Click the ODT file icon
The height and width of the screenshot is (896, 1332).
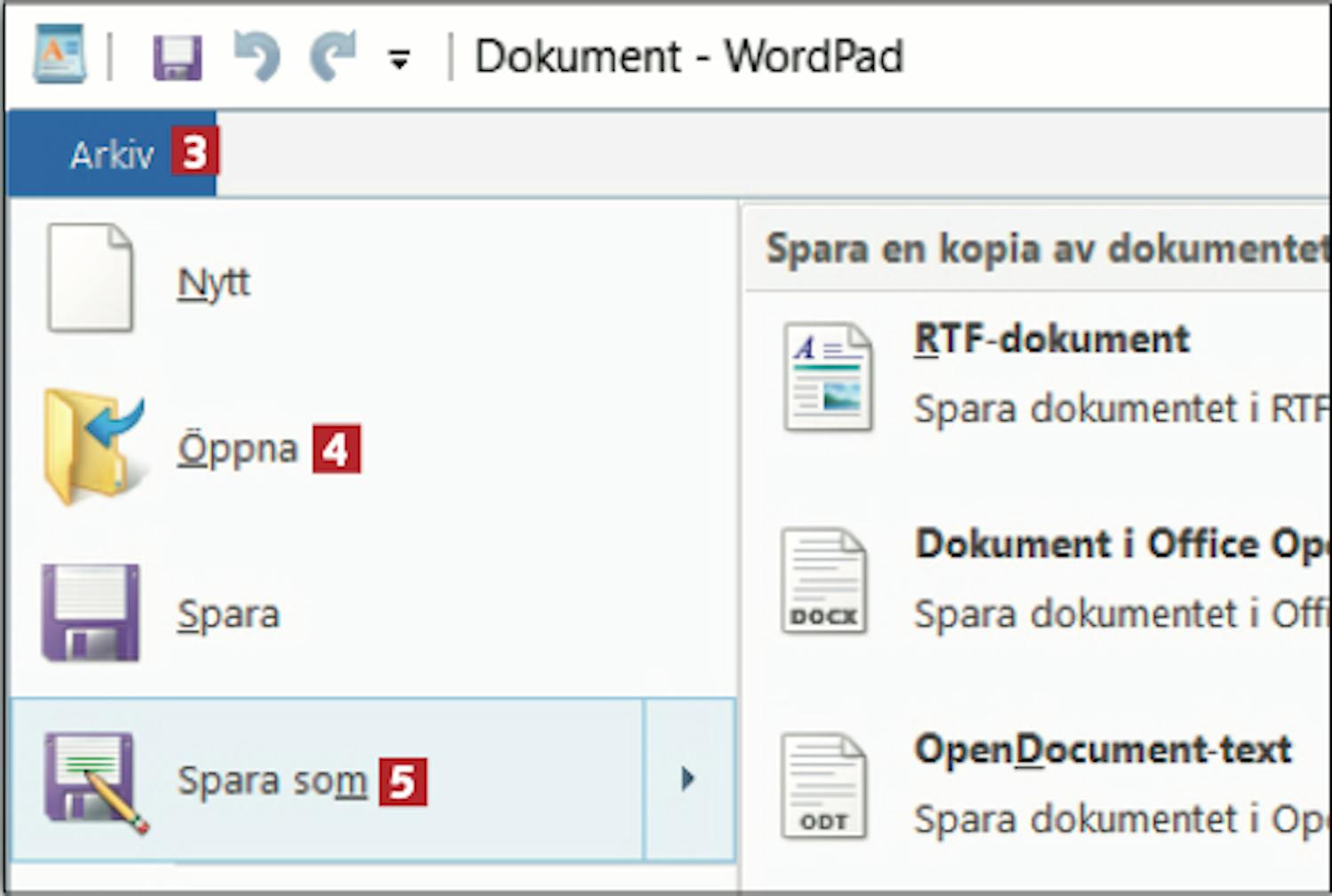(824, 786)
